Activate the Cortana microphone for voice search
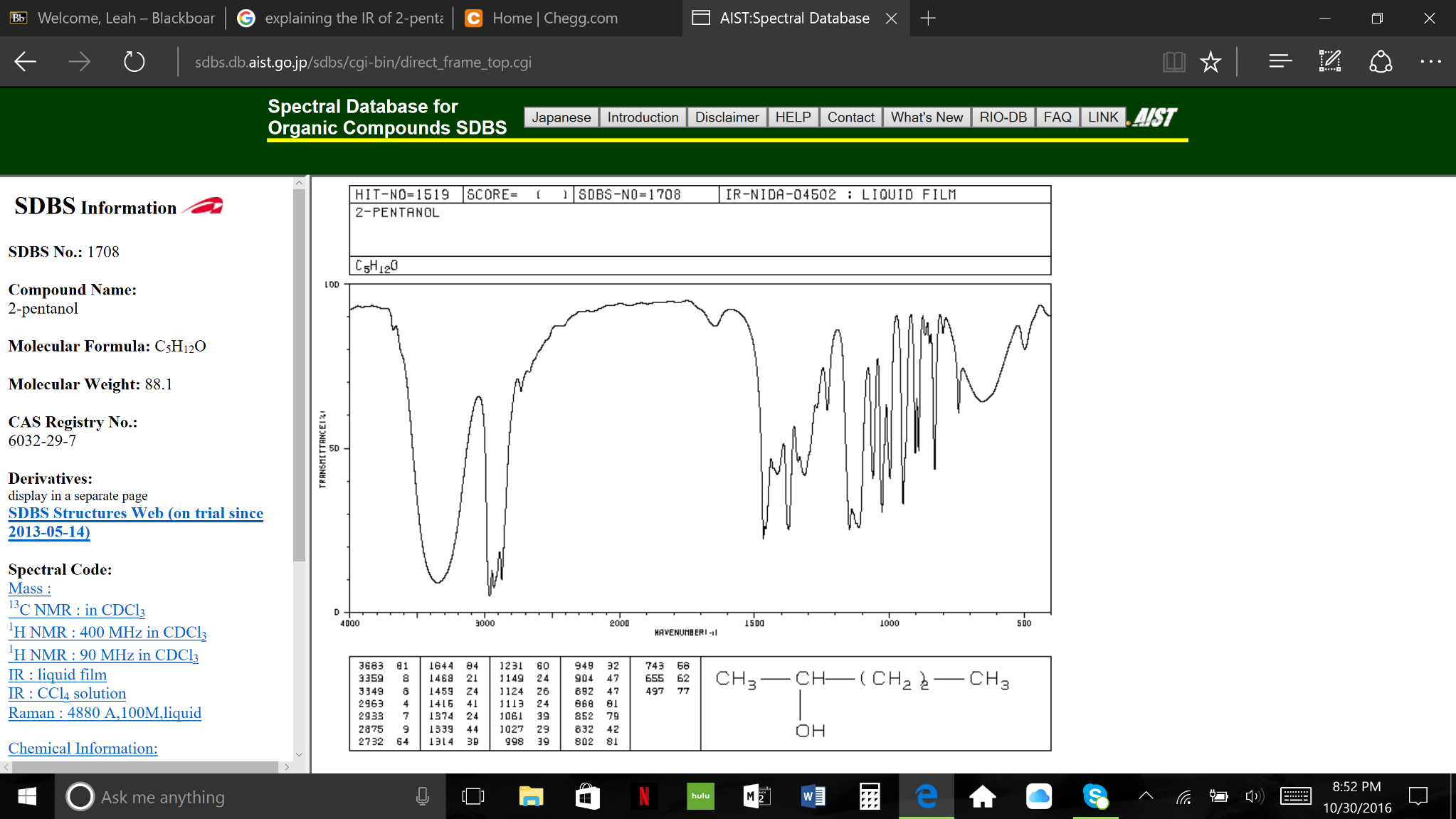1456x819 pixels. point(423,796)
